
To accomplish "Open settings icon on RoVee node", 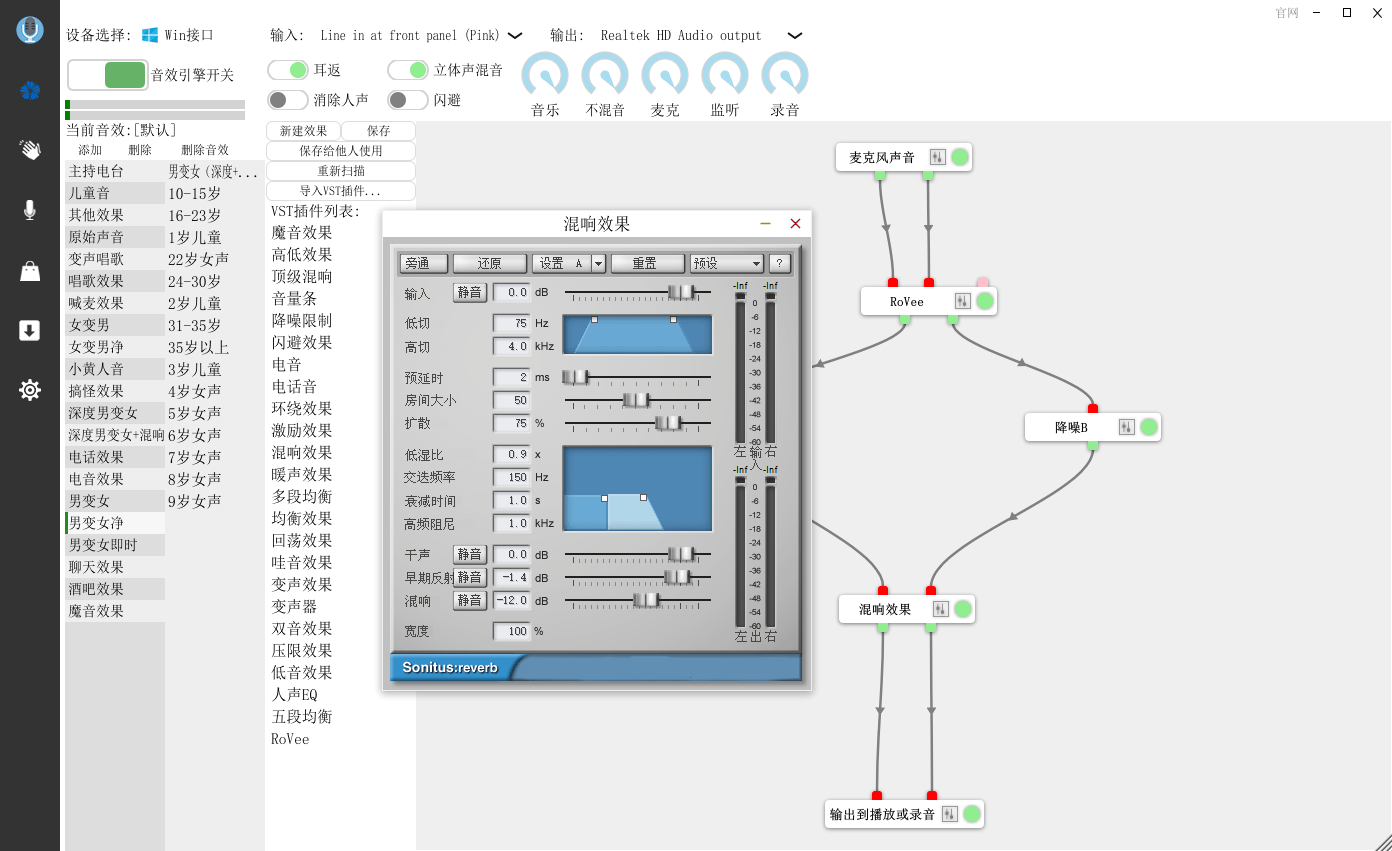I will [962, 301].
